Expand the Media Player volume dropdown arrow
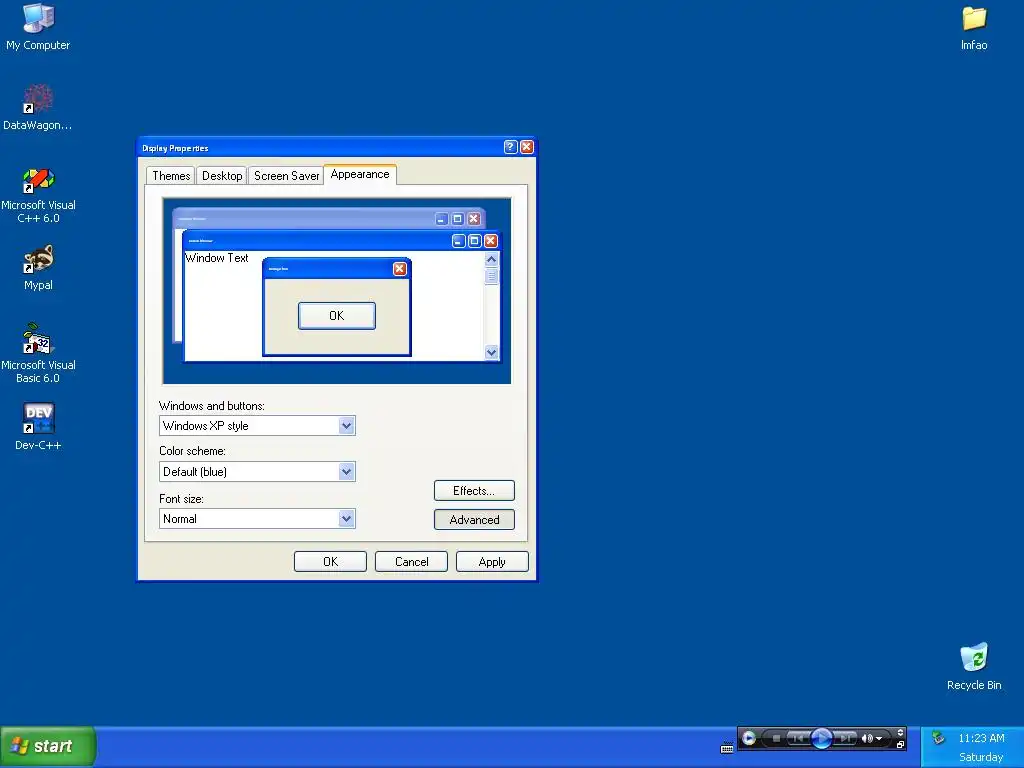The height and width of the screenshot is (768, 1024). coord(879,739)
